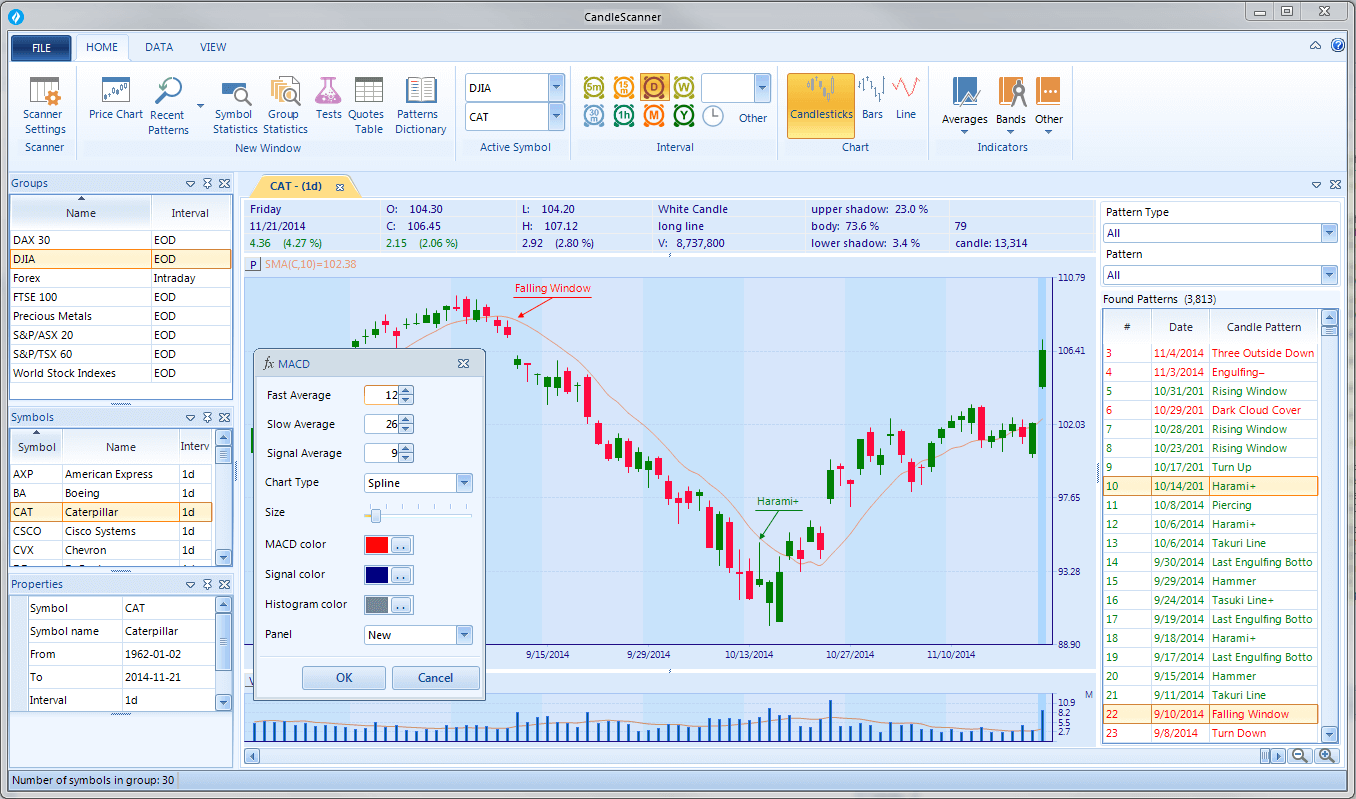Open the MACD Chart Type dropdown
The height and width of the screenshot is (799, 1356).
462,483
